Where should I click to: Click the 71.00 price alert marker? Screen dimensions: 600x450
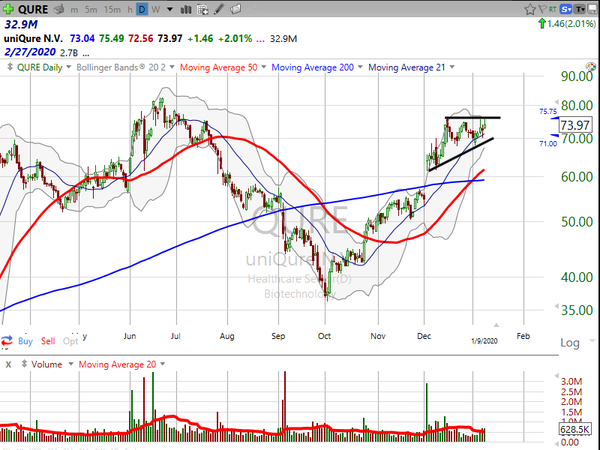[548, 143]
